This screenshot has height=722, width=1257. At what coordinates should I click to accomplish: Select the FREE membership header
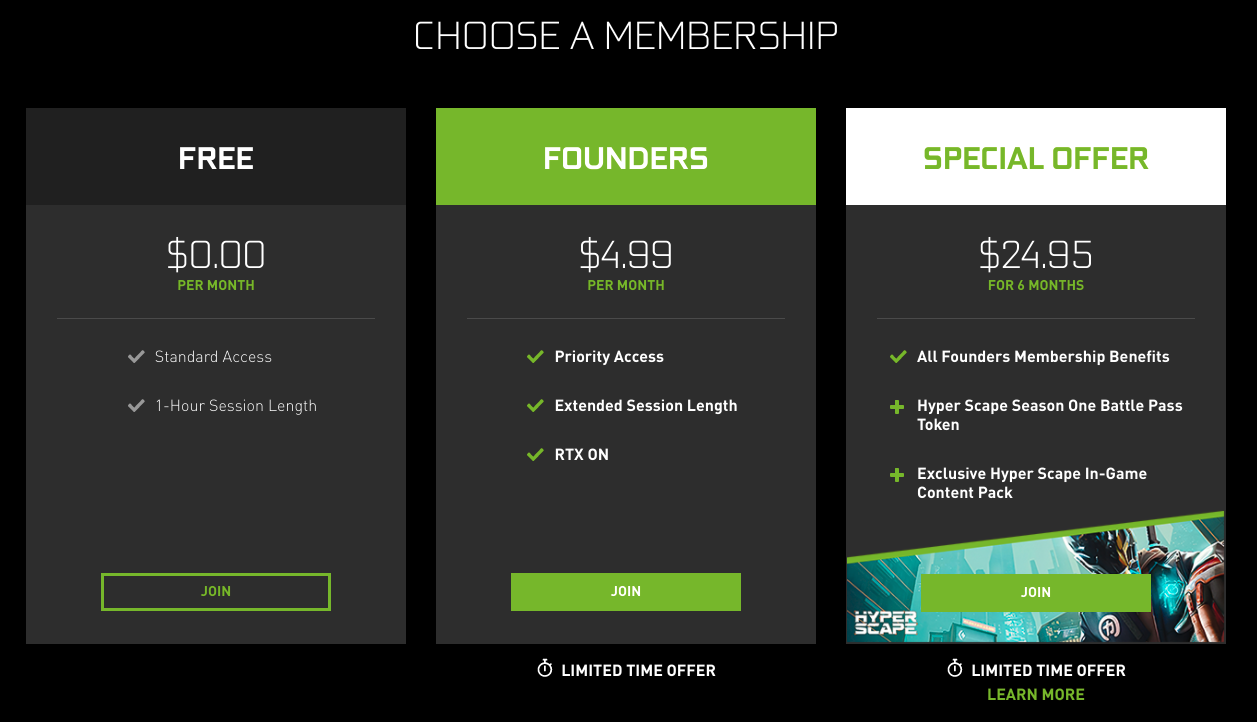(215, 156)
